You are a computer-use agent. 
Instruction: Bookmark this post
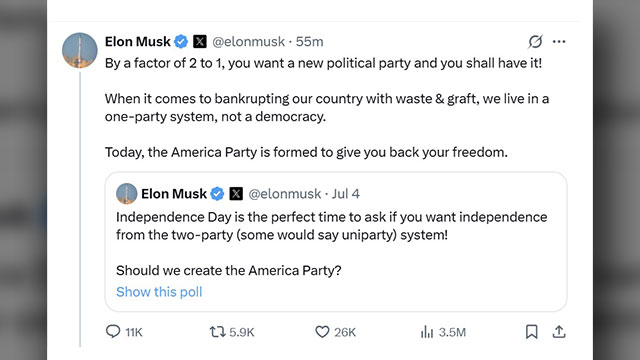click(531, 332)
